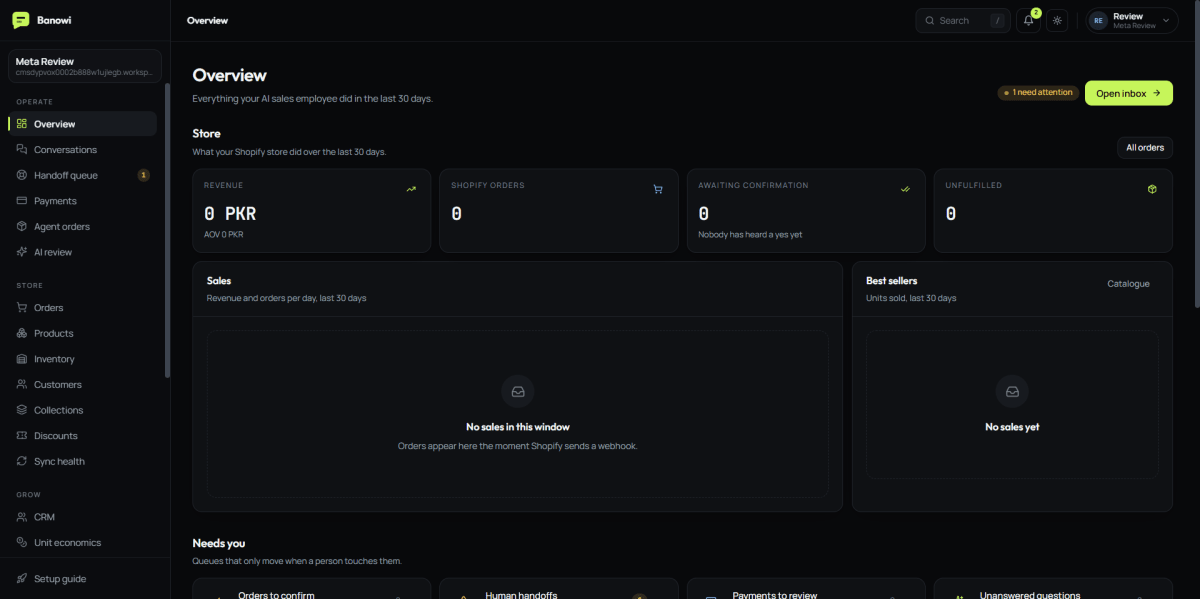Screen dimensions: 1200x599
Task: Click the Handoff queue count badge
Action: pos(144,175)
